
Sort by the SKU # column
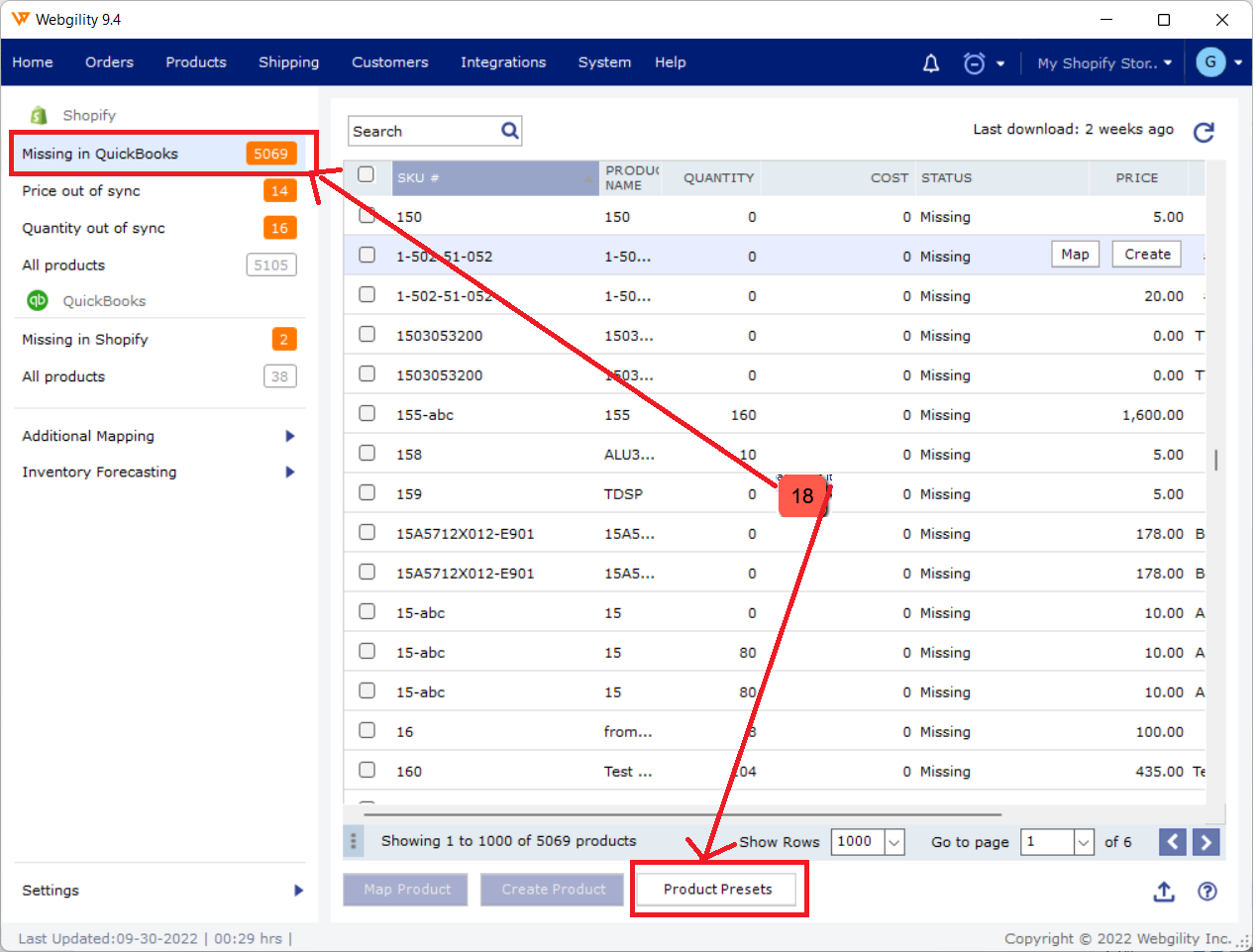[x=495, y=178]
